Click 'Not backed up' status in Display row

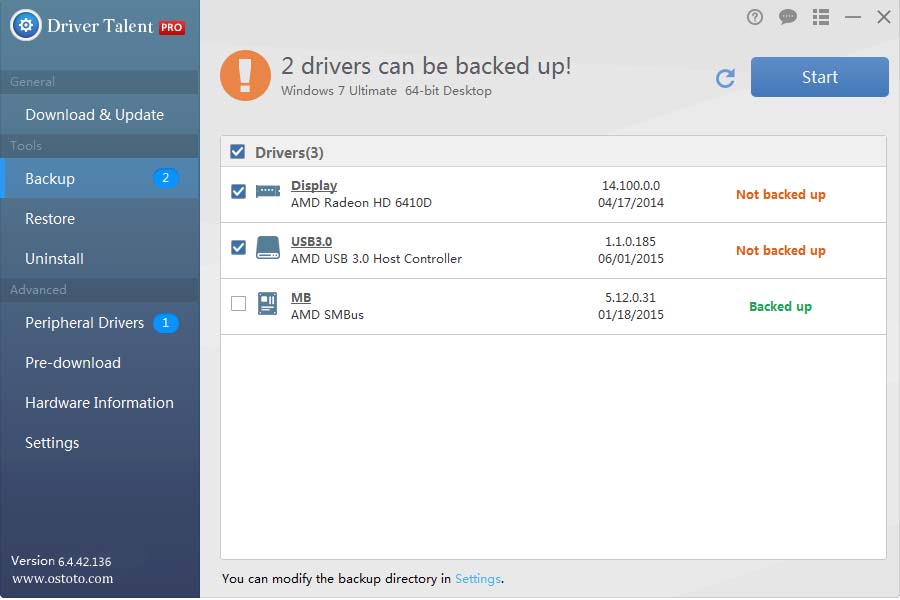pos(781,195)
